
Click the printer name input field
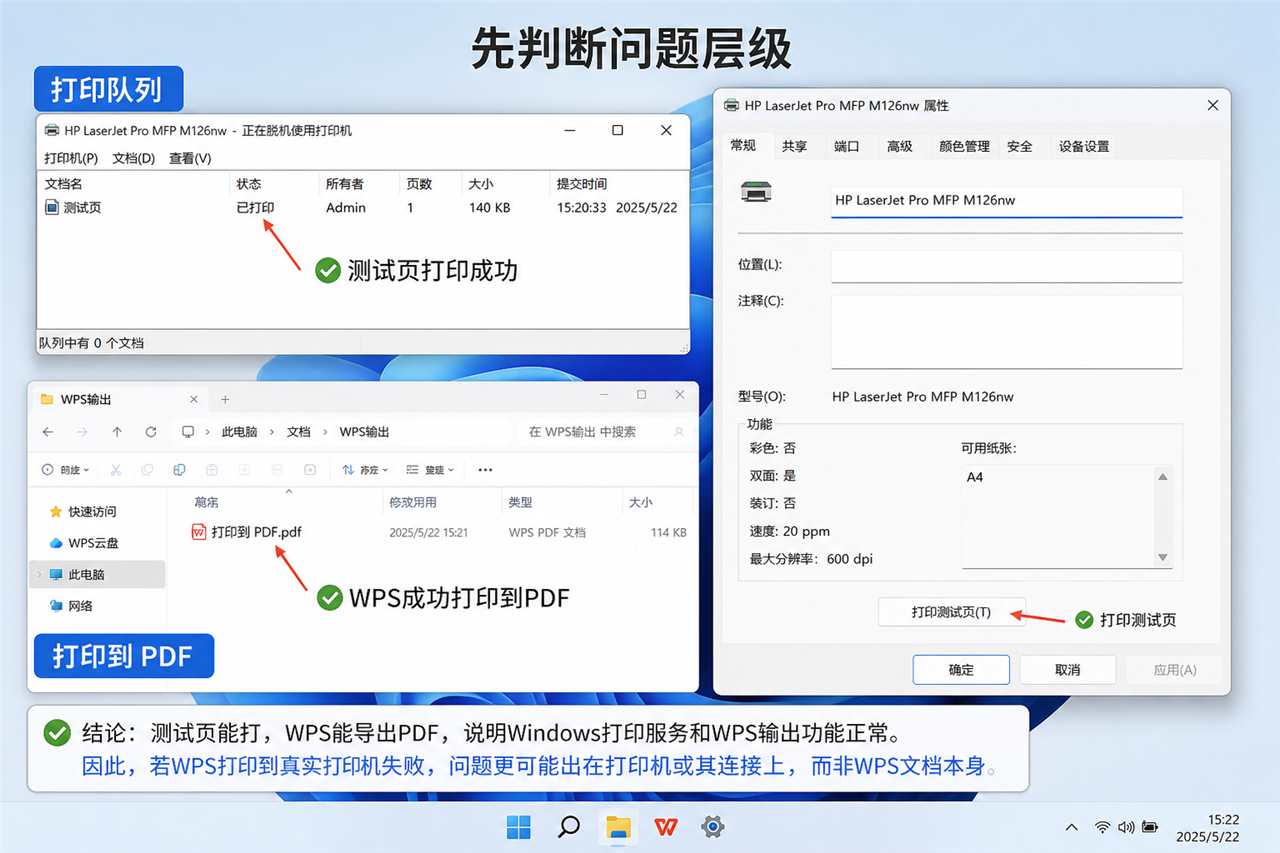[x=1007, y=201]
